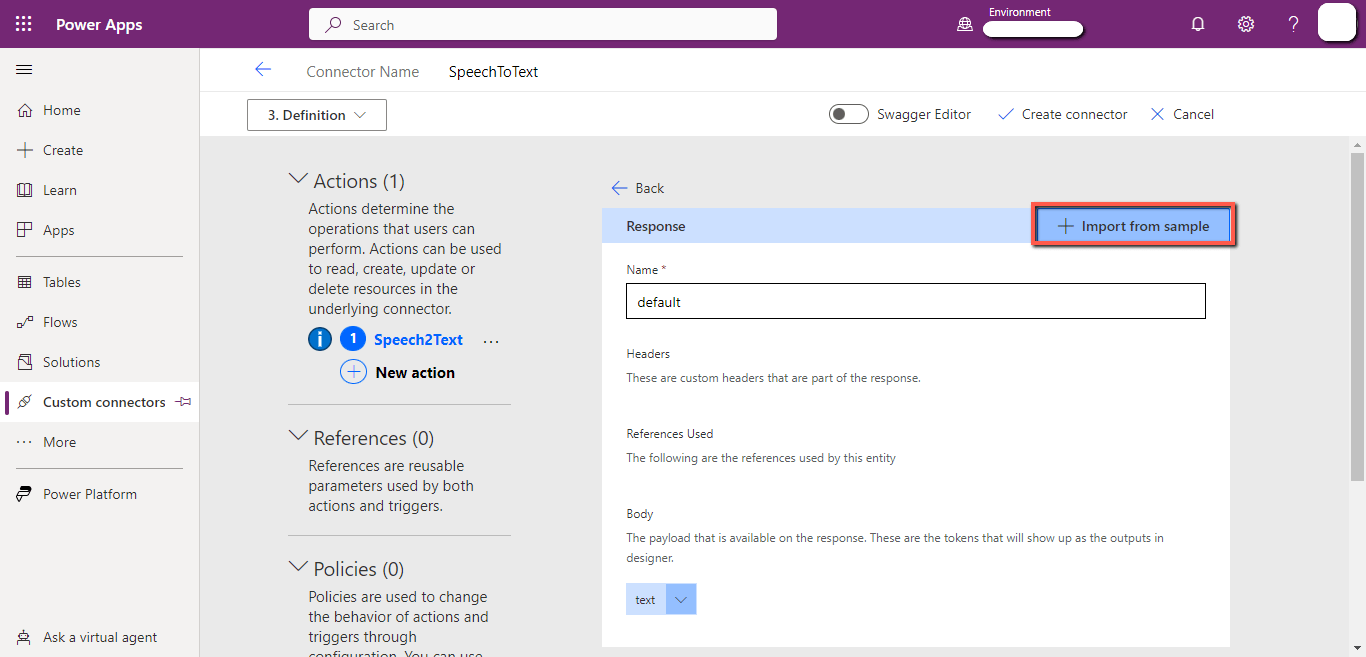Select the Speech2Text action
1366x657 pixels.
(418, 340)
